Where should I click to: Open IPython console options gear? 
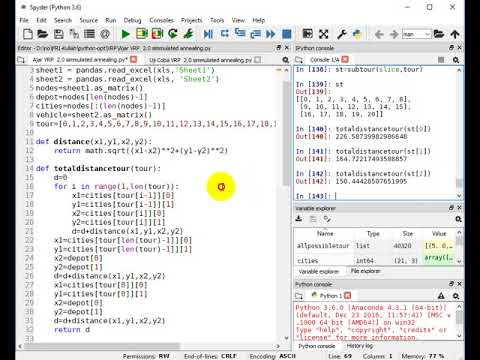click(456, 60)
